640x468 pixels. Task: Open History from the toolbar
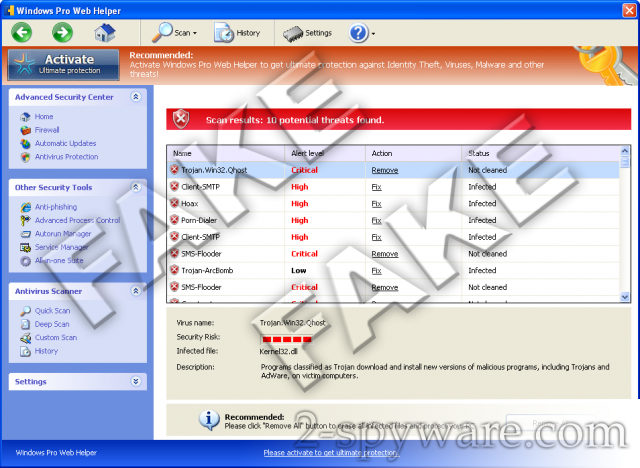coord(237,33)
